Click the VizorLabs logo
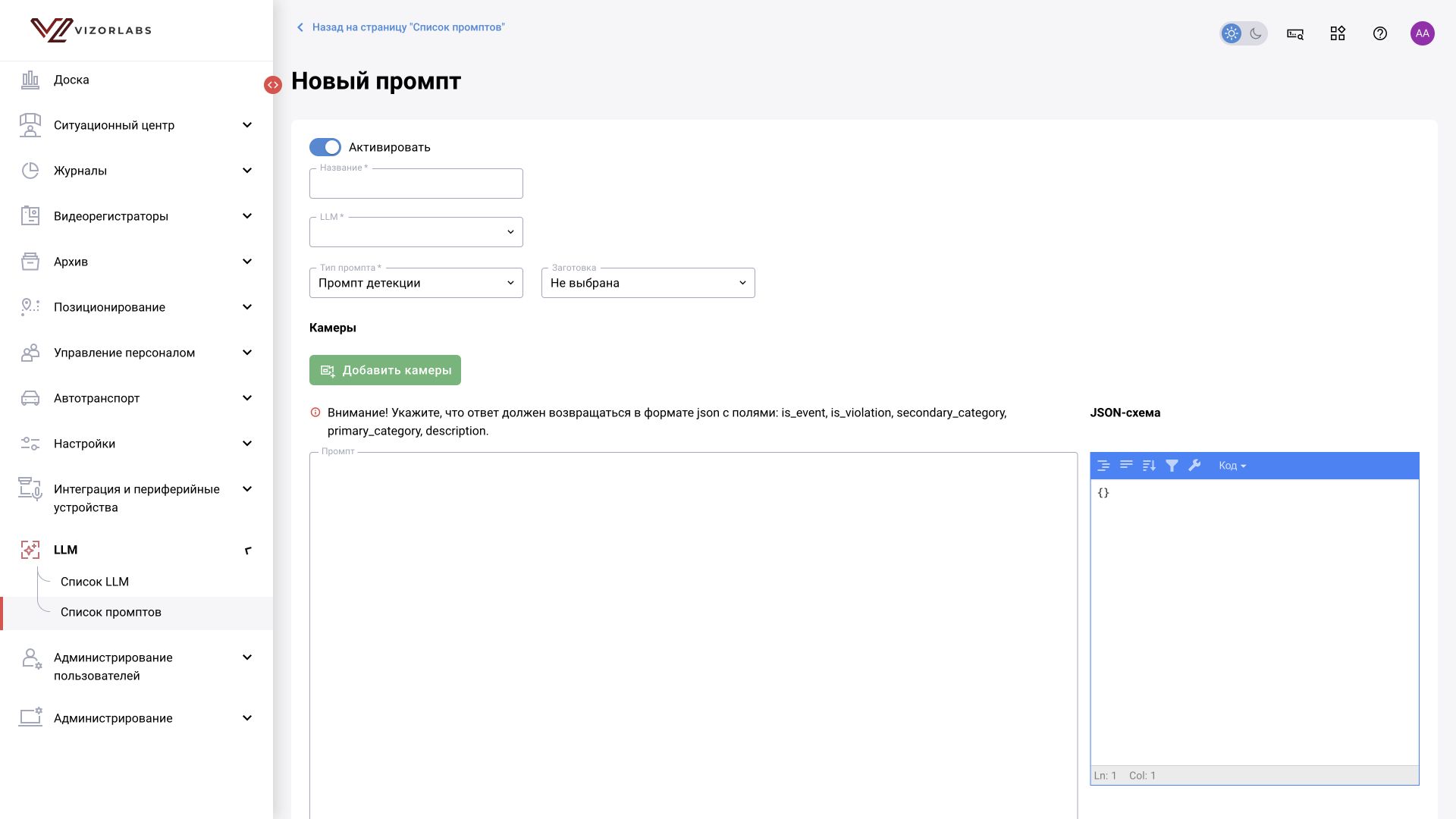Screen dimensions: 1456x819 pos(91,30)
